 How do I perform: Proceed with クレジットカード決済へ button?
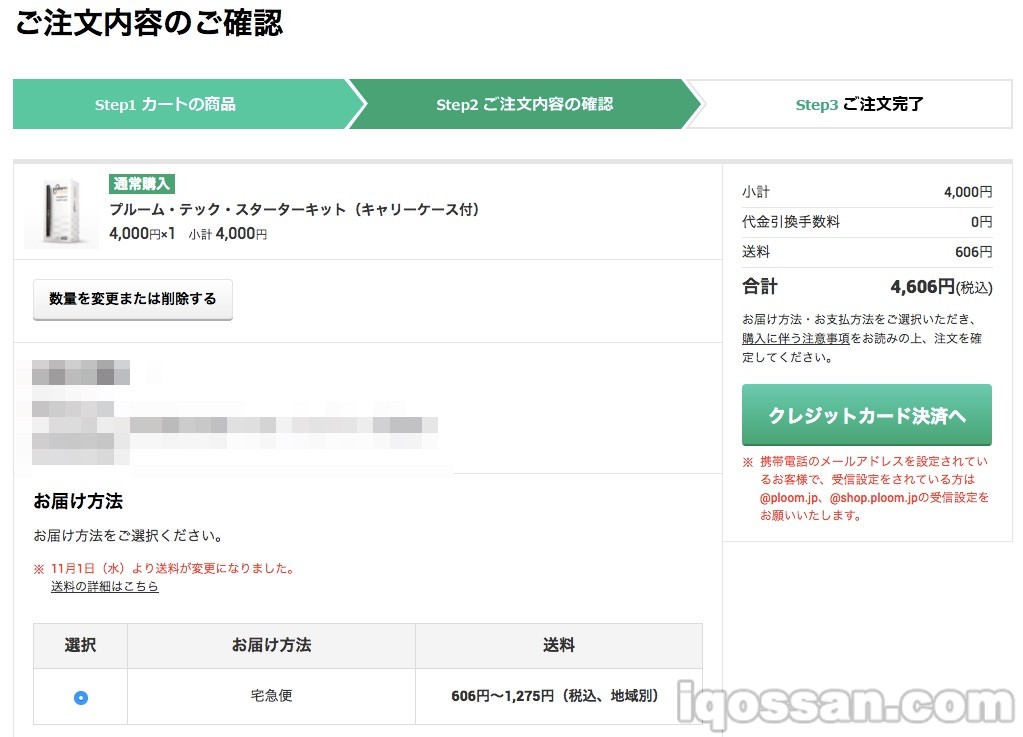(x=866, y=415)
